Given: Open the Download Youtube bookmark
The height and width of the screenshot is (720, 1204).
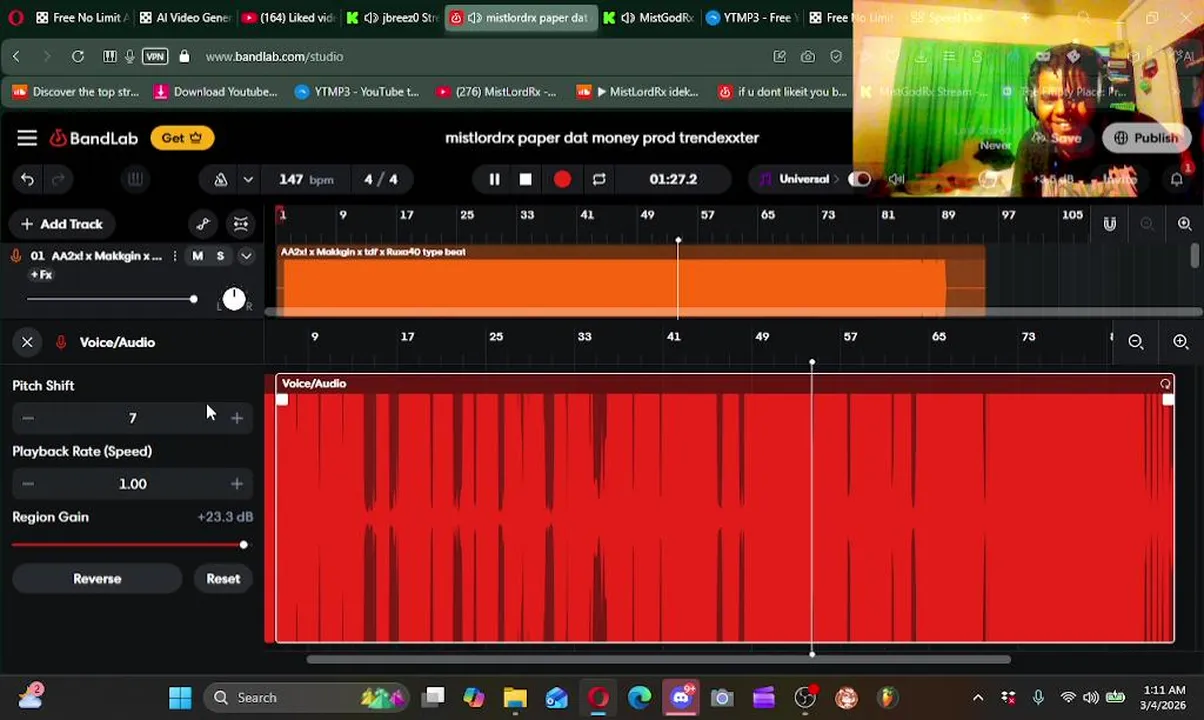Looking at the screenshot, I should tap(216, 92).
